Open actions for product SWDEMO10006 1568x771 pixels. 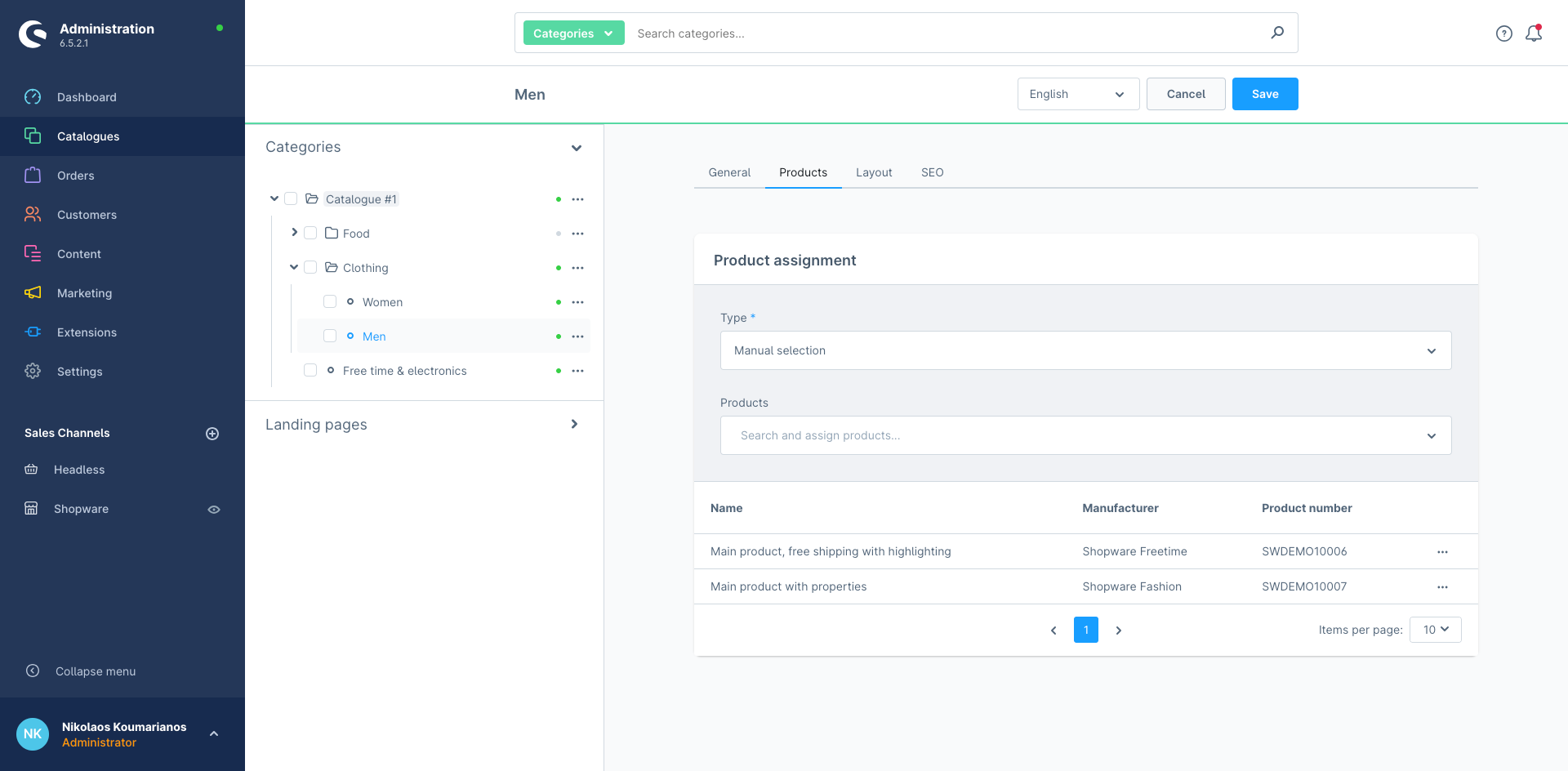(1442, 552)
